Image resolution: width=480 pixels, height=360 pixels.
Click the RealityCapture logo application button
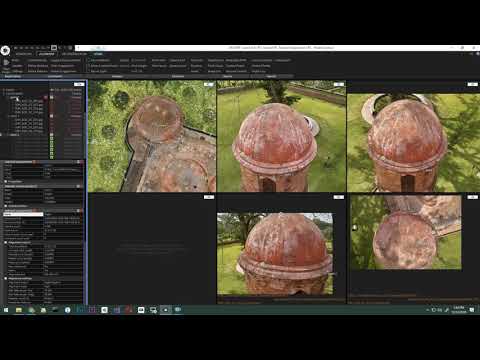tap(5, 50)
